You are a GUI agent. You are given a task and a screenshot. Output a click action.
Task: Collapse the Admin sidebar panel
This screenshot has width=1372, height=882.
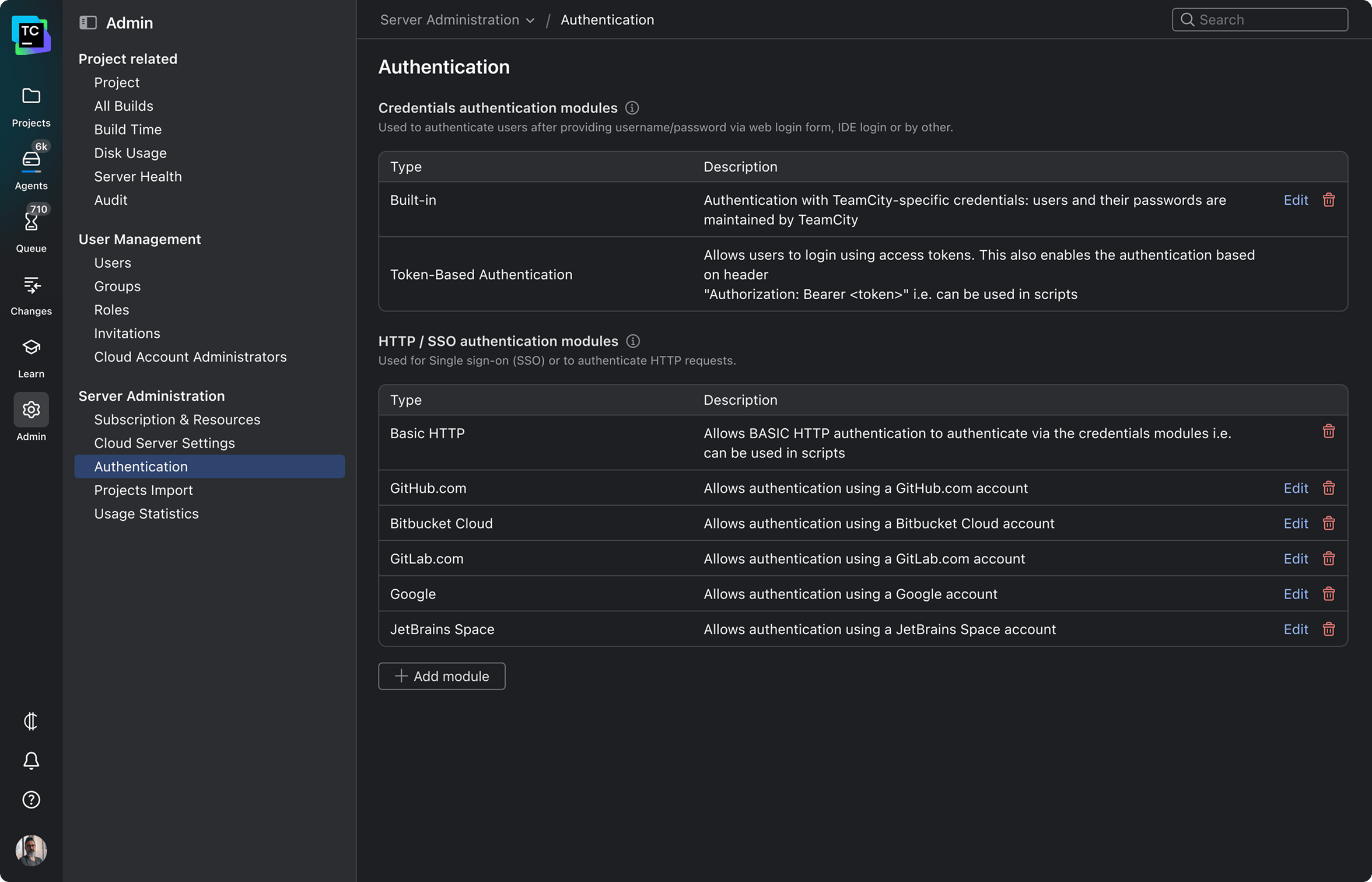[87, 22]
